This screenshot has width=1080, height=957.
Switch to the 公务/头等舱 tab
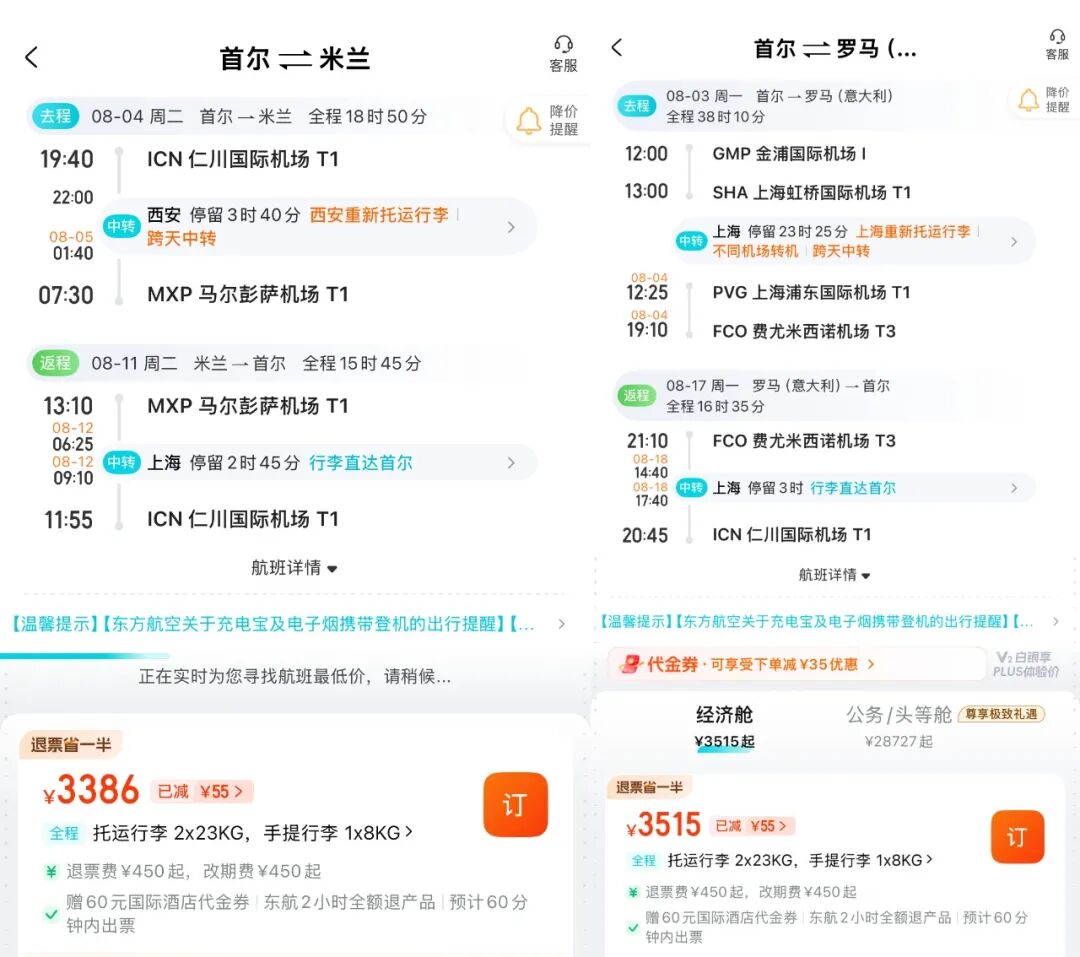tap(898, 726)
